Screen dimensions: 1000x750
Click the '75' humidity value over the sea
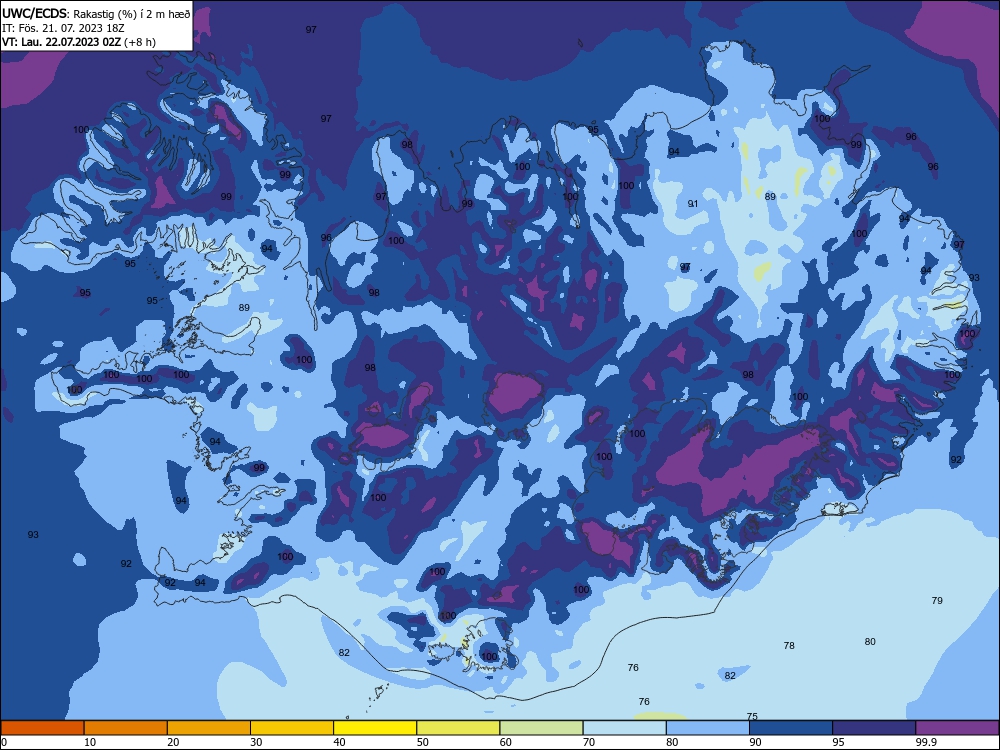[x=752, y=716]
